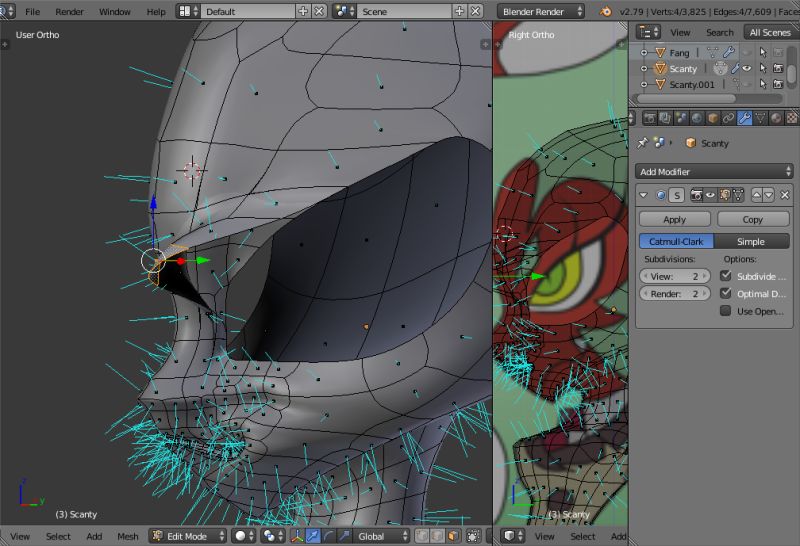Toggle the 3D manipulator widget icon

pyautogui.click(x=297, y=536)
